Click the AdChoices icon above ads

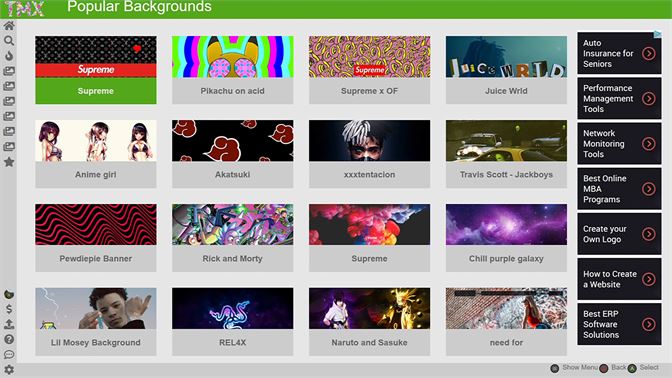point(657,34)
